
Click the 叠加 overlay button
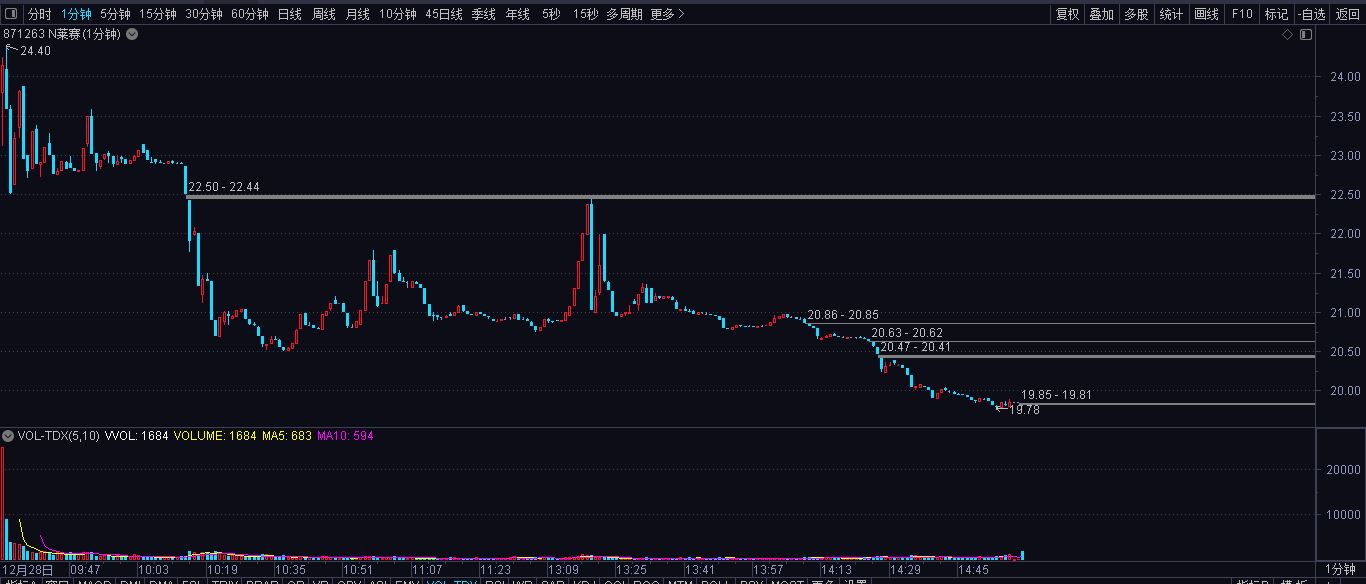point(1101,14)
